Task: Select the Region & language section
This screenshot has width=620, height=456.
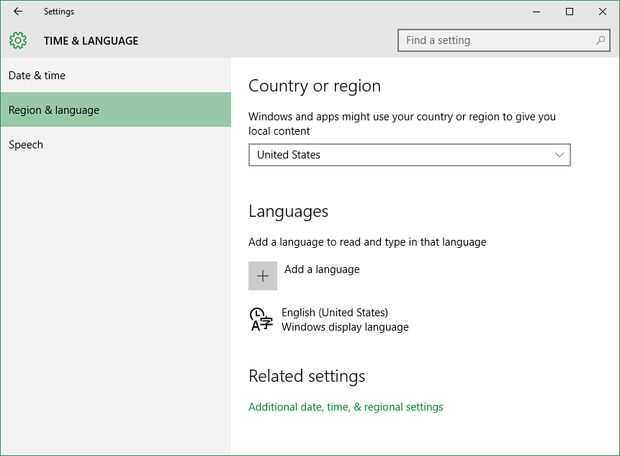Action: pyautogui.click(x=115, y=110)
